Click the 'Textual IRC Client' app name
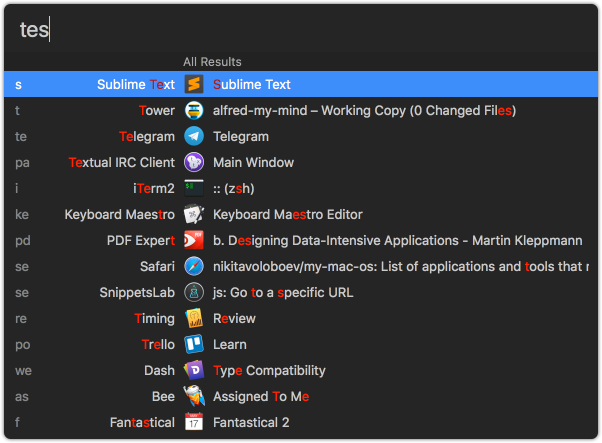This screenshot has width=602, height=443. (122, 162)
